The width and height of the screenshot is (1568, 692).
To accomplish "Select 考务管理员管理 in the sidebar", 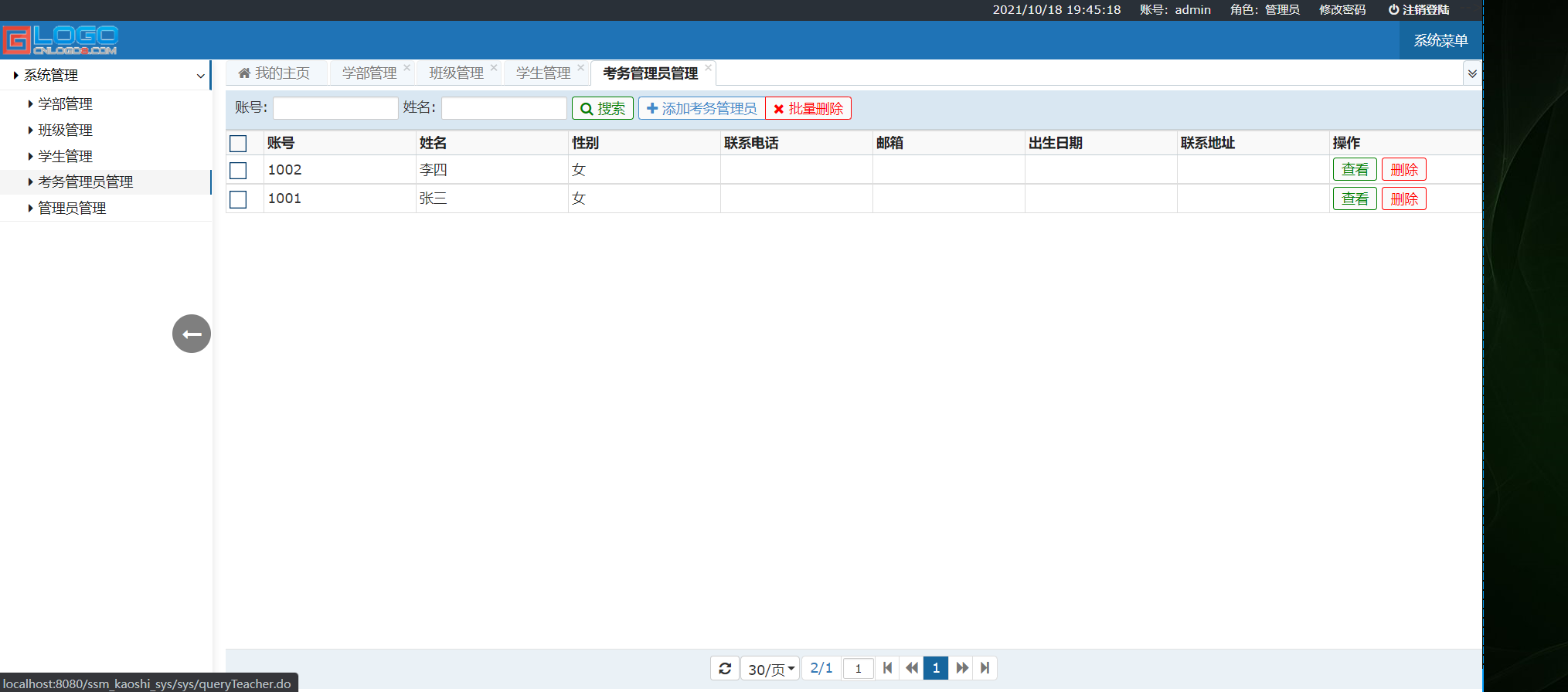I will 86,181.
